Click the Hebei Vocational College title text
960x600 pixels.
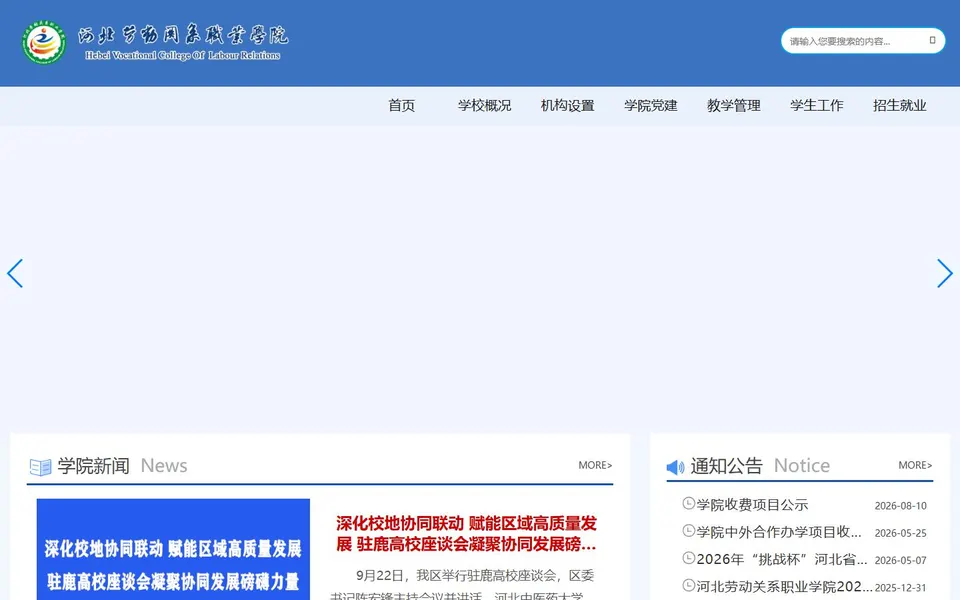pyautogui.click(x=182, y=55)
